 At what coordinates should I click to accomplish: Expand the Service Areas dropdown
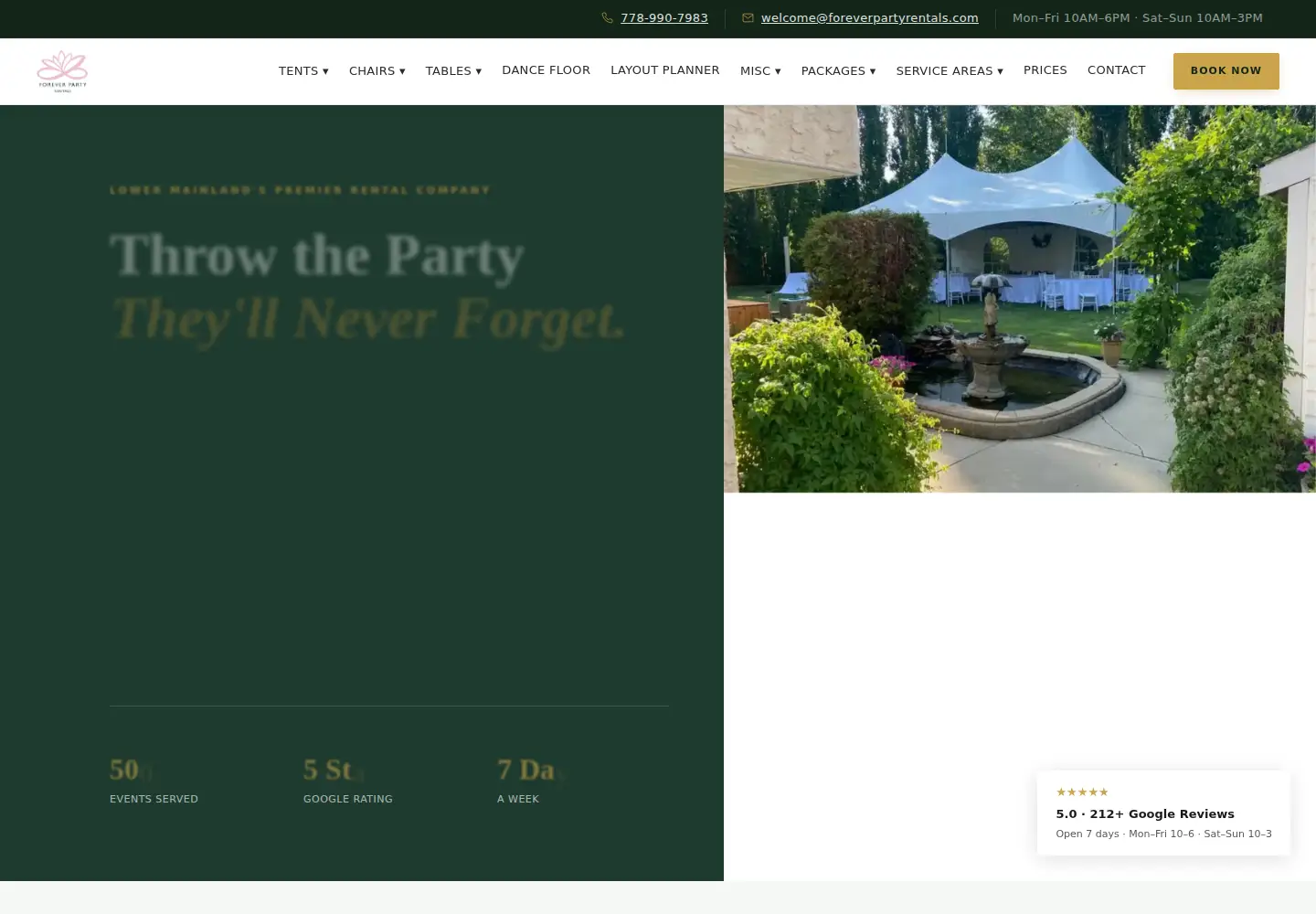[950, 70]
